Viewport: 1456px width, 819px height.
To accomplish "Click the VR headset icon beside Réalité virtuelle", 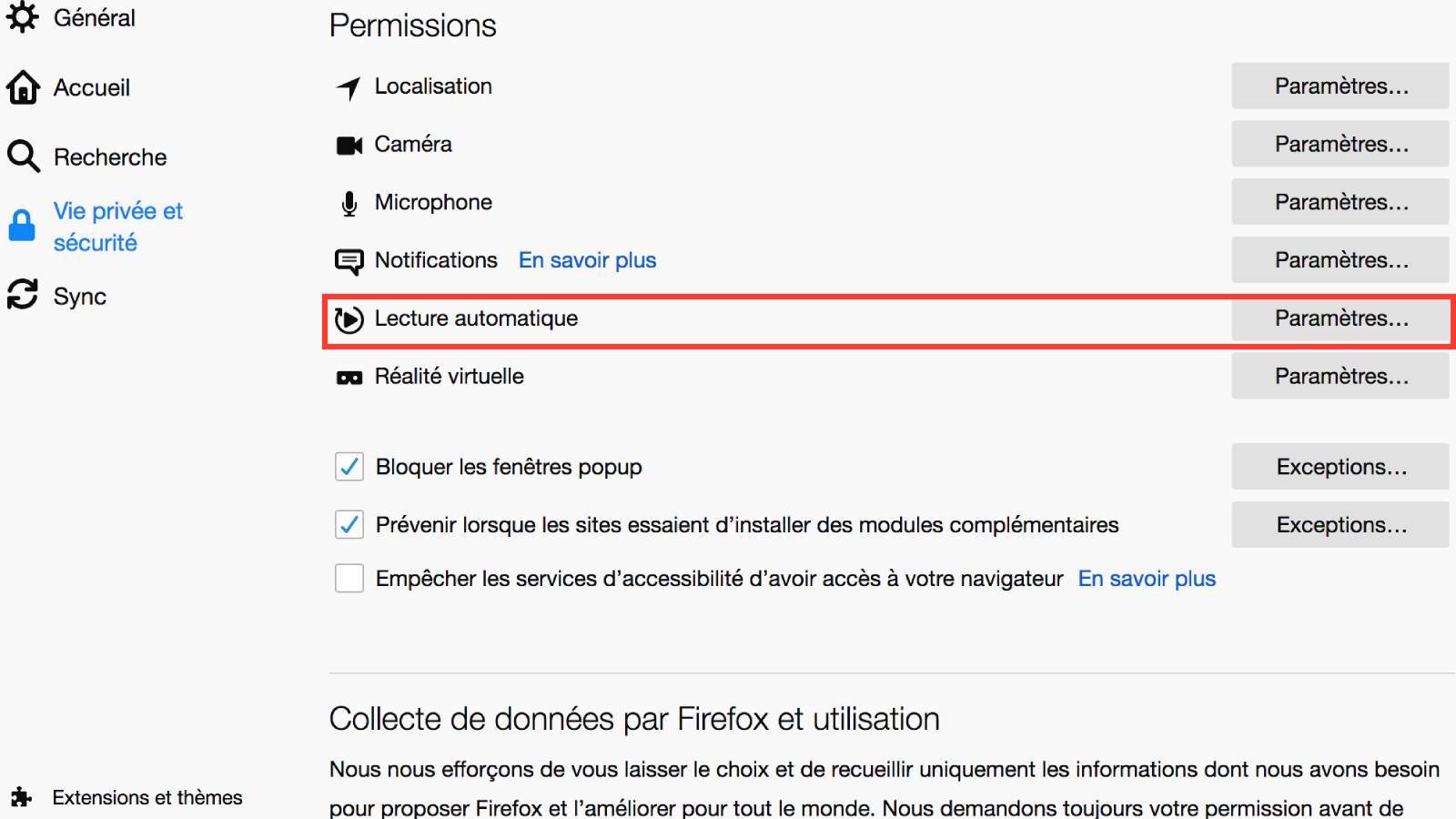I will pos(349,376).
